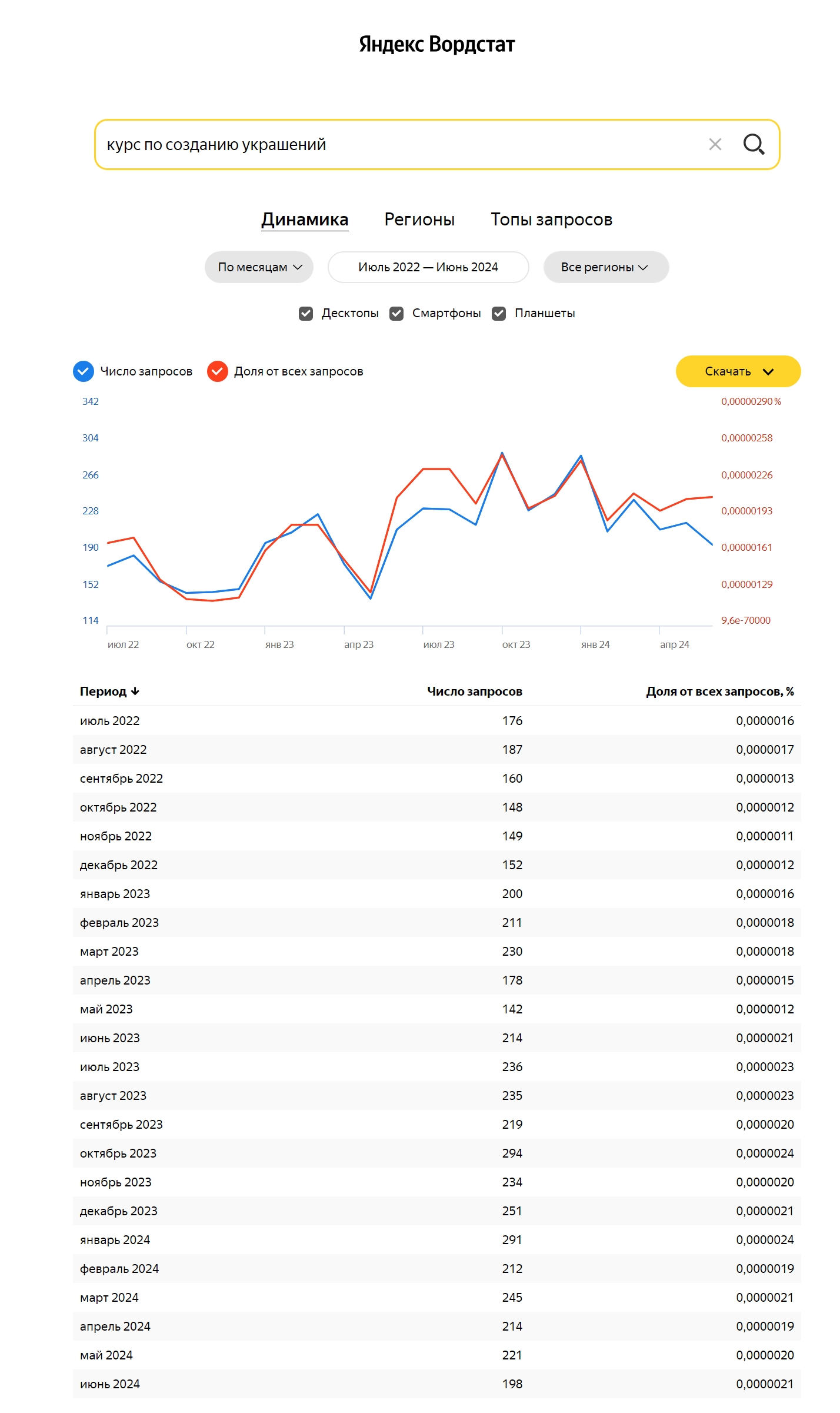This screenshot has height=1413, width=840.
Task: Toggle the Смартфоны checkbox
Action: click(x=396, y=314)
